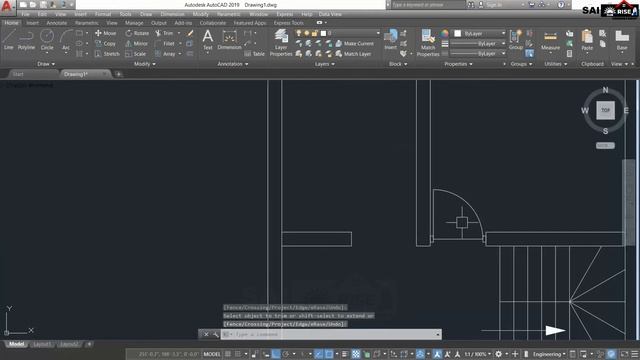Toggle the grid display in status bar
Viewport: 640px width, 360px height.
[x=228, y=354]
